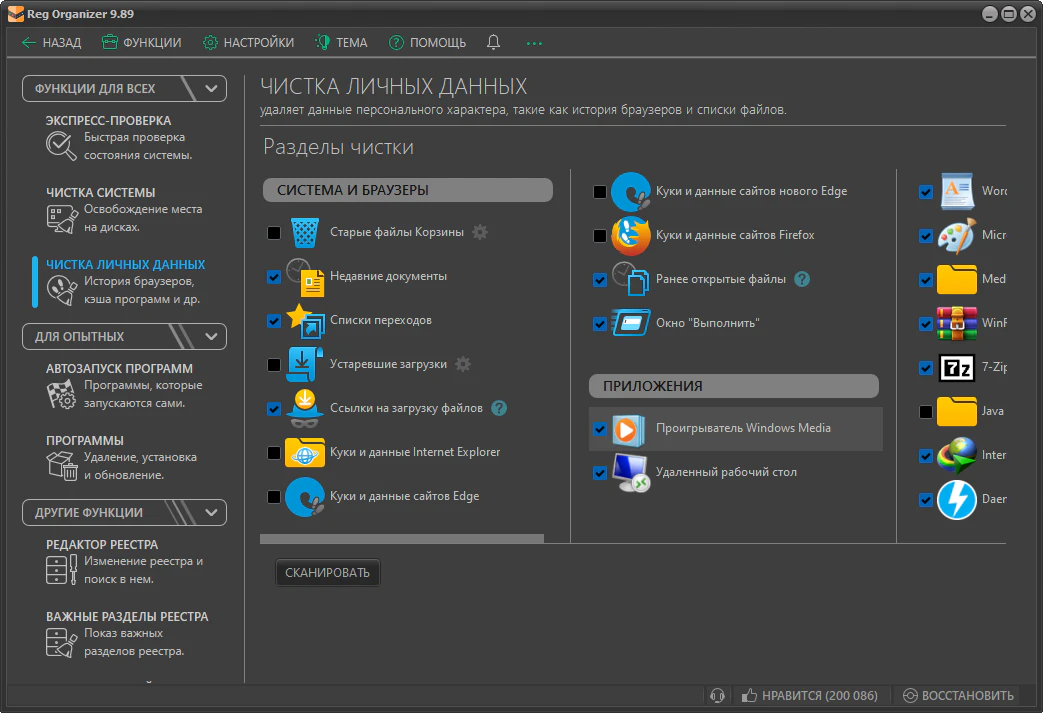Click the notification bell icon

point(493,43)
